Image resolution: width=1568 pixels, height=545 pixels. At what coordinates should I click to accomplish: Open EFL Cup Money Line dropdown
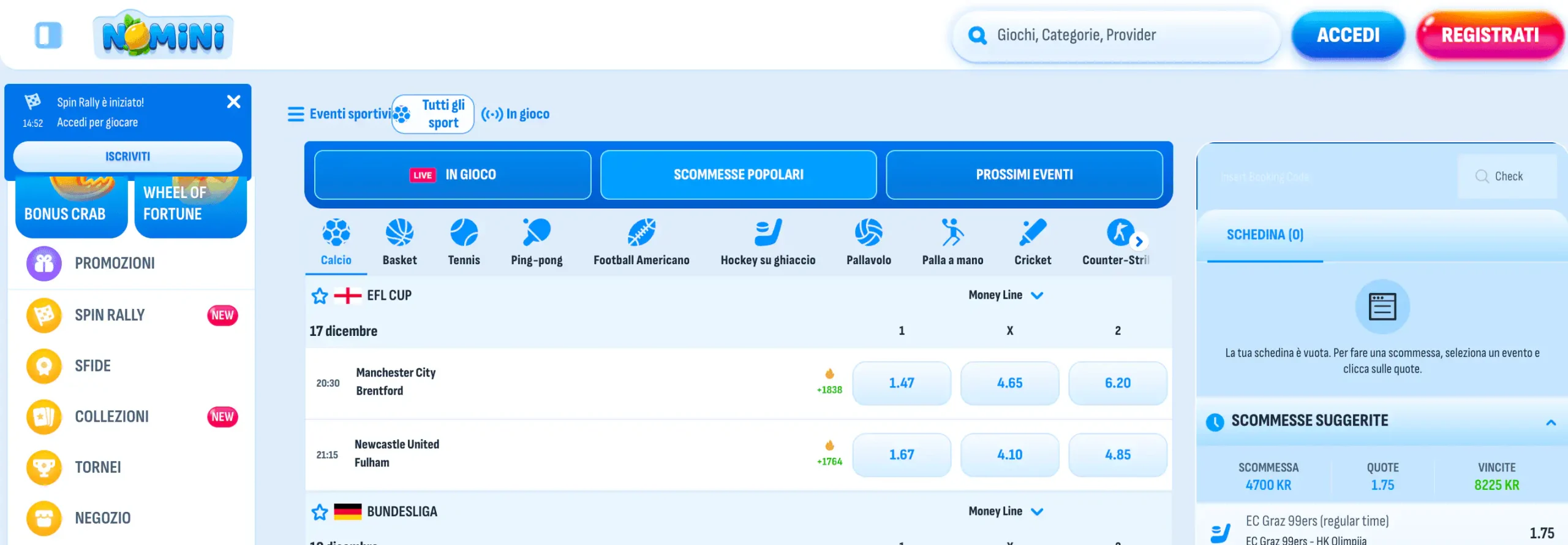1006,295
